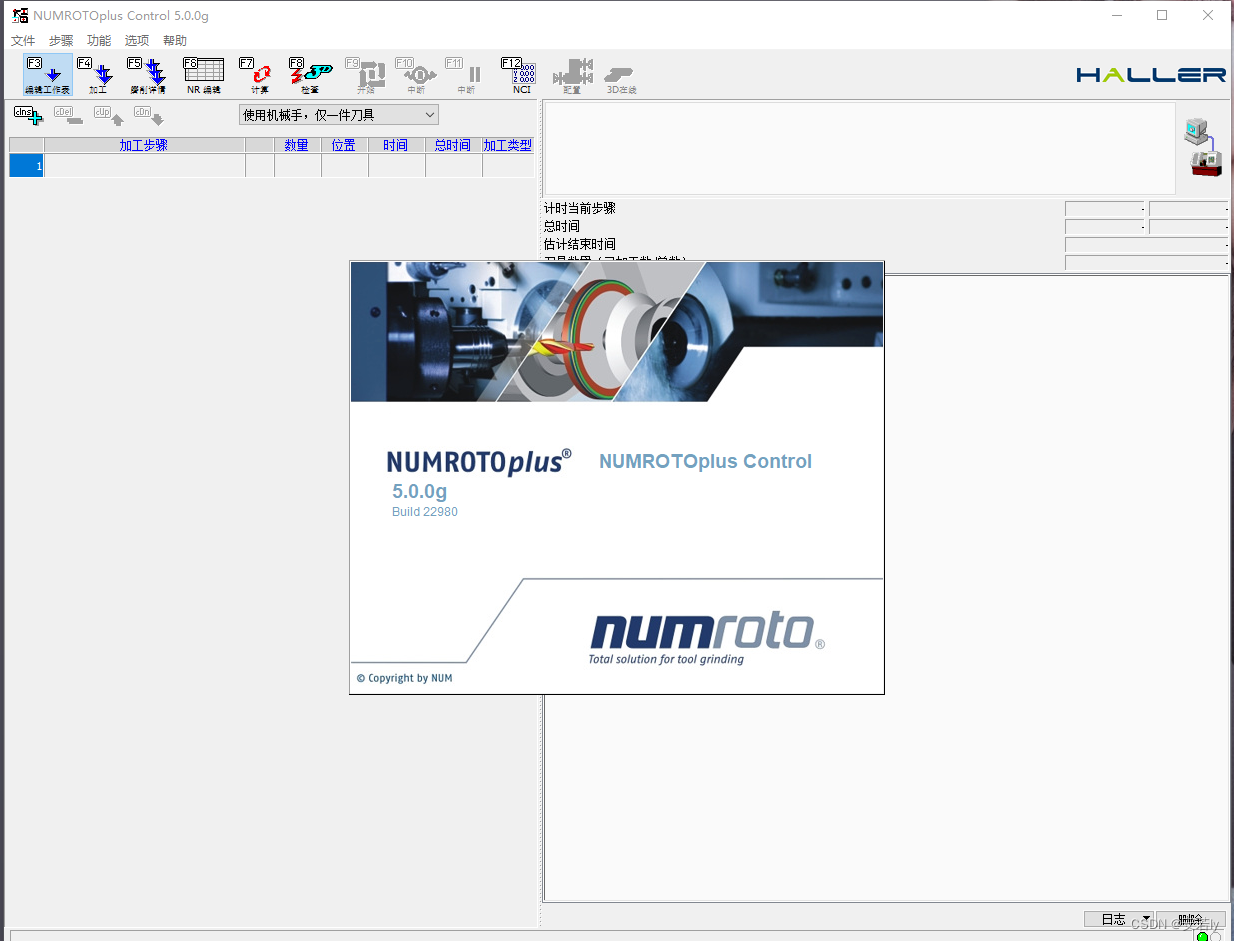Open the 文件 menu
1234x941 pixels.
click(23, 41)
